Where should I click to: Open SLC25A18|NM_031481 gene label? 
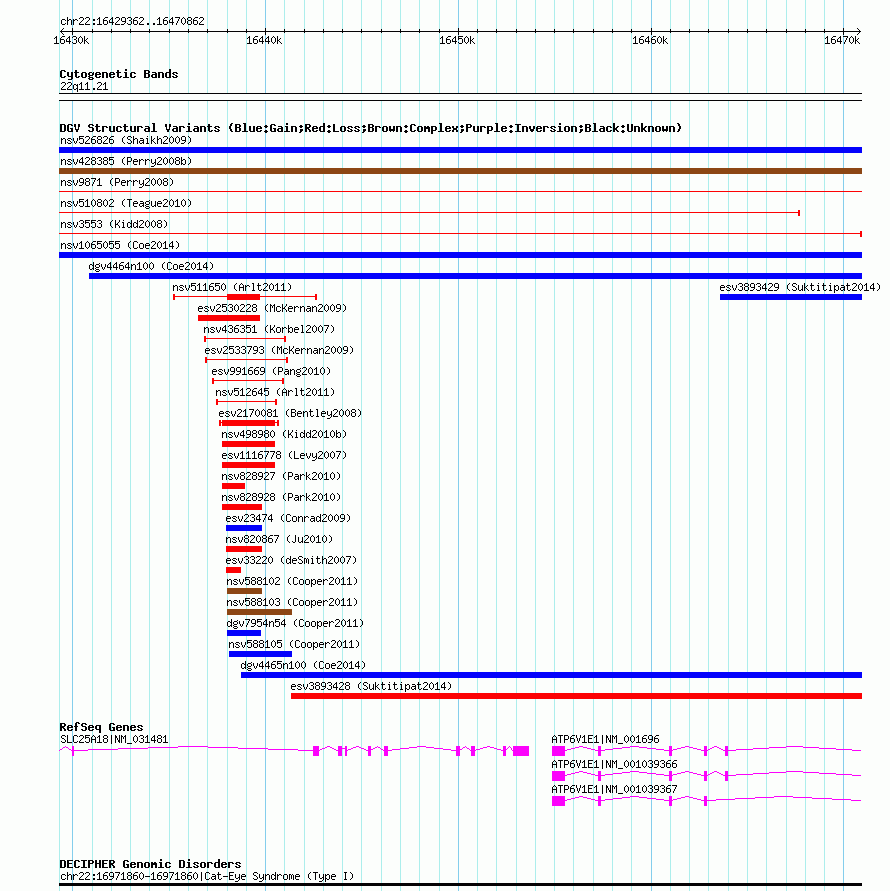[x=114, y=740]
